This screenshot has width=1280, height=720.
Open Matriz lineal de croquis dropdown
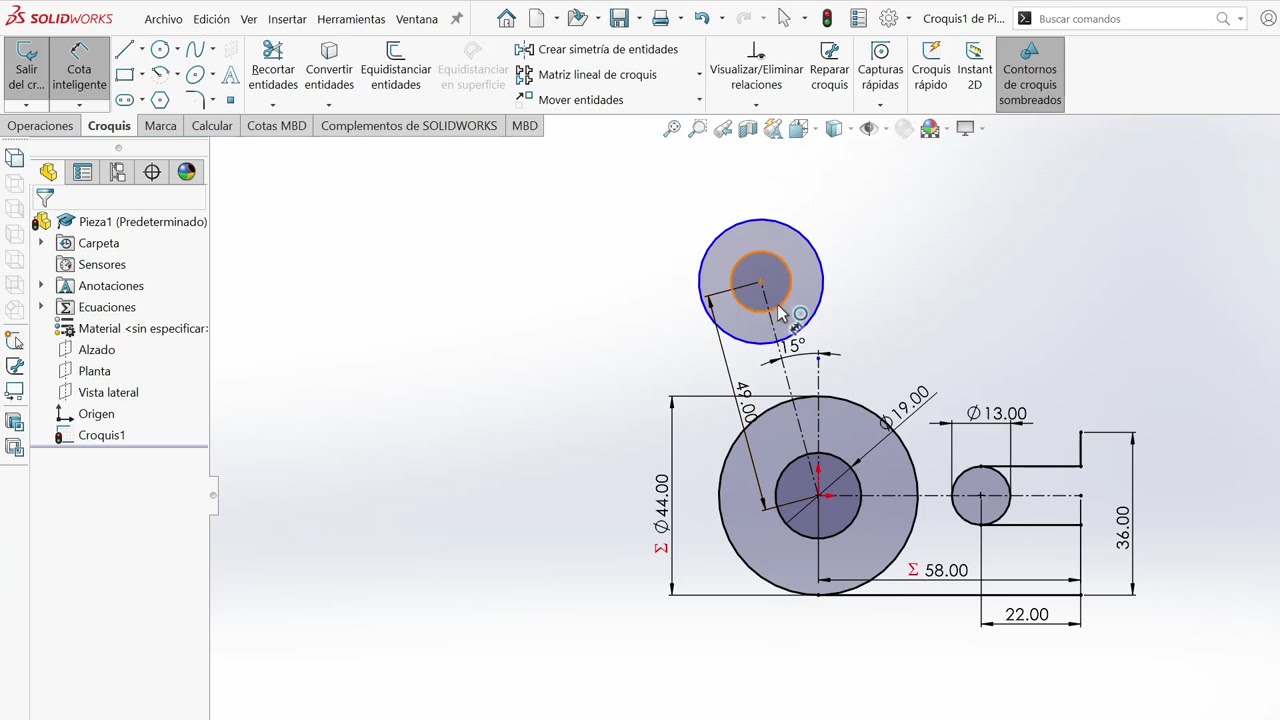coord(699,74)
